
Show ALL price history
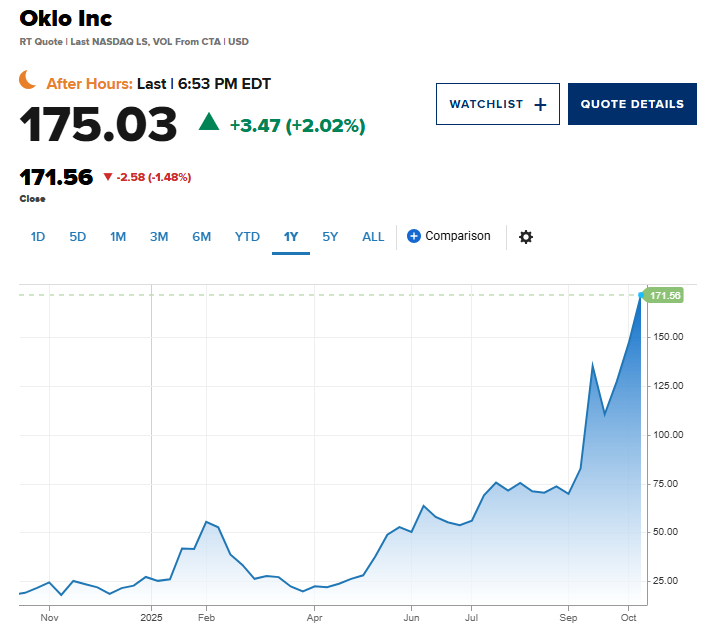point(373,237)
